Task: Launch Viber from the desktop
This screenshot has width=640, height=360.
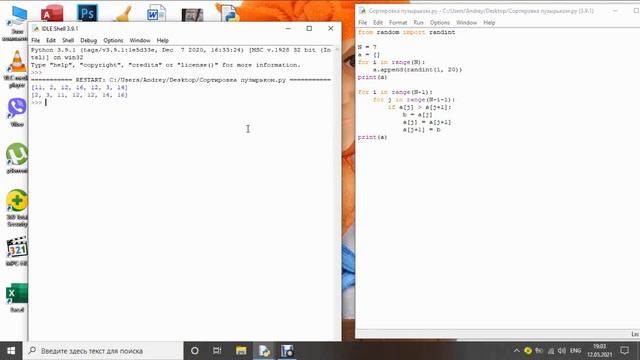Action: [17, 112]
